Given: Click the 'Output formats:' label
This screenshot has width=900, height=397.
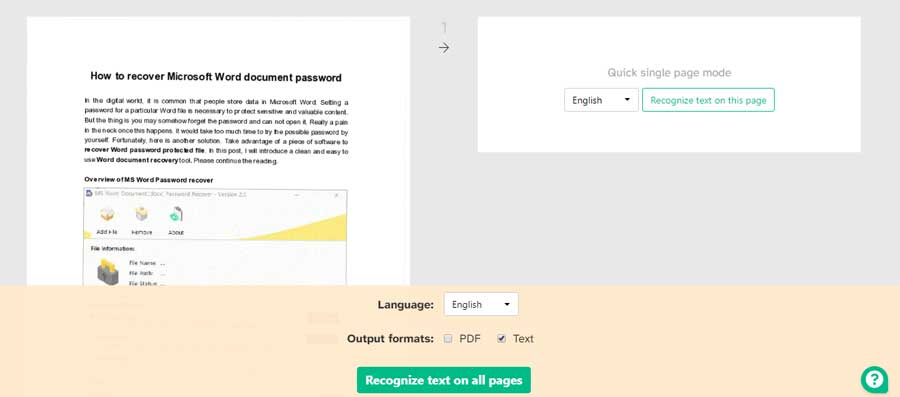Looking at the screenshot, I should 390,338.
